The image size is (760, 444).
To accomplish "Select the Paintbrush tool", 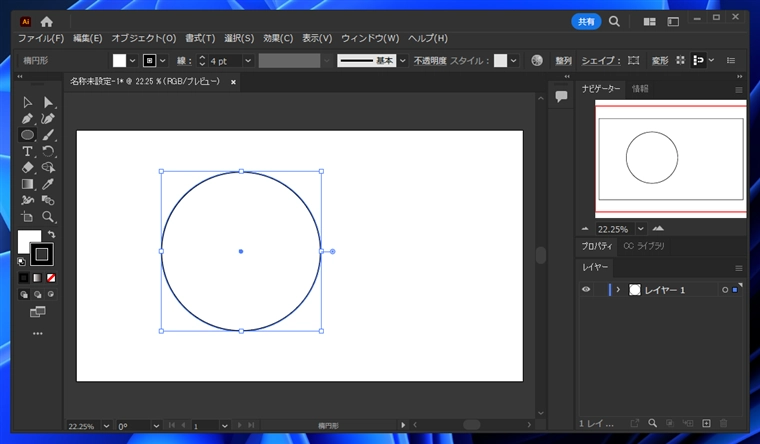I will coord(48,134).
